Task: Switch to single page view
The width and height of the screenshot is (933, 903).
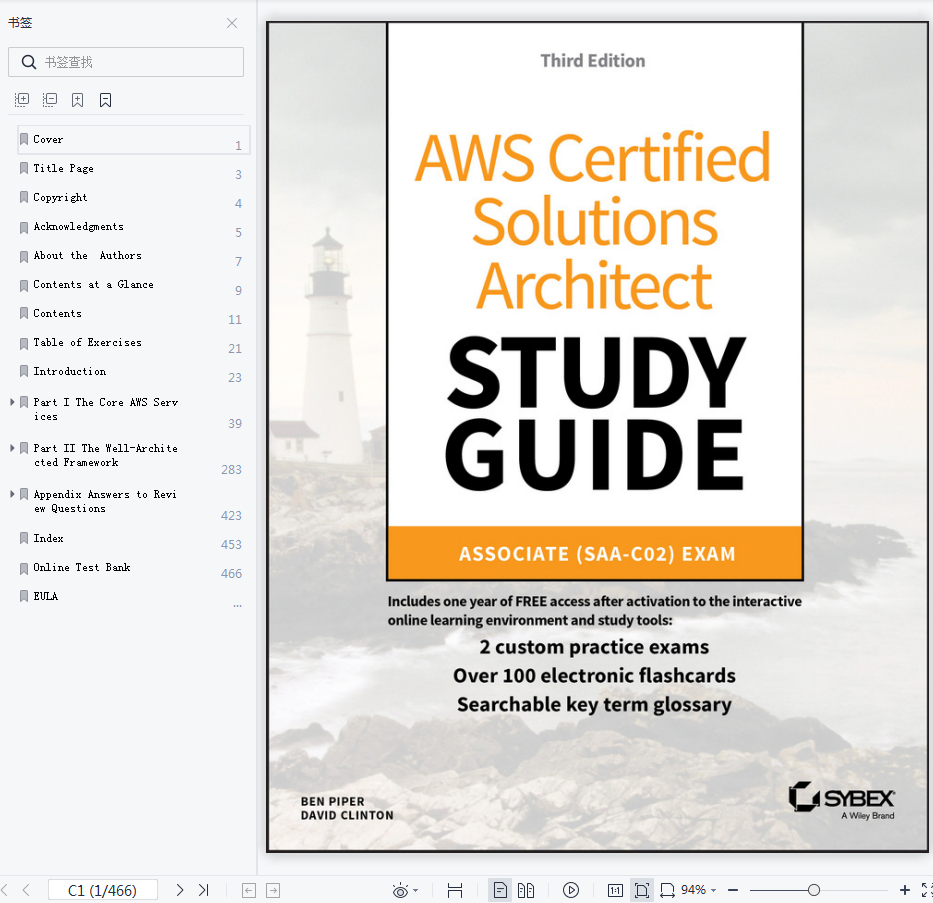Action: point(500,891)
